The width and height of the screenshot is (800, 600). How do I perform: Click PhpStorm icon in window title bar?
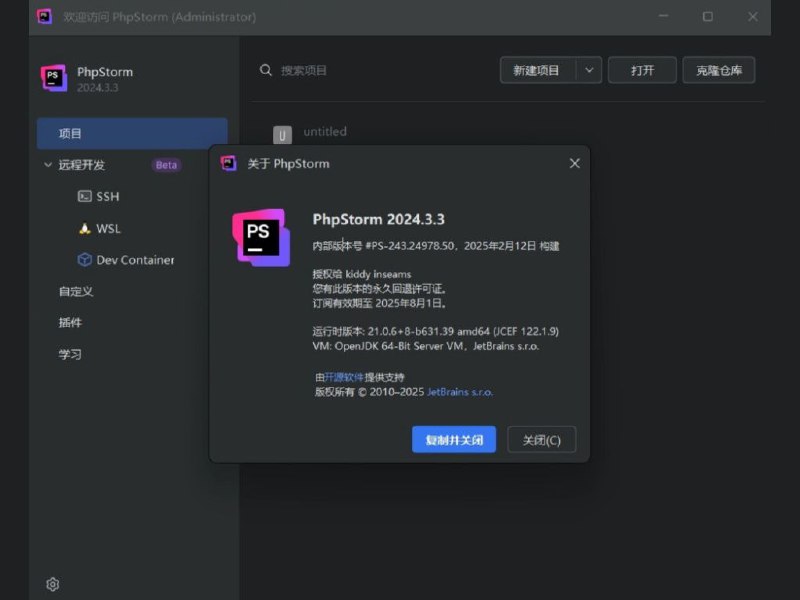[x=44, y=16]
